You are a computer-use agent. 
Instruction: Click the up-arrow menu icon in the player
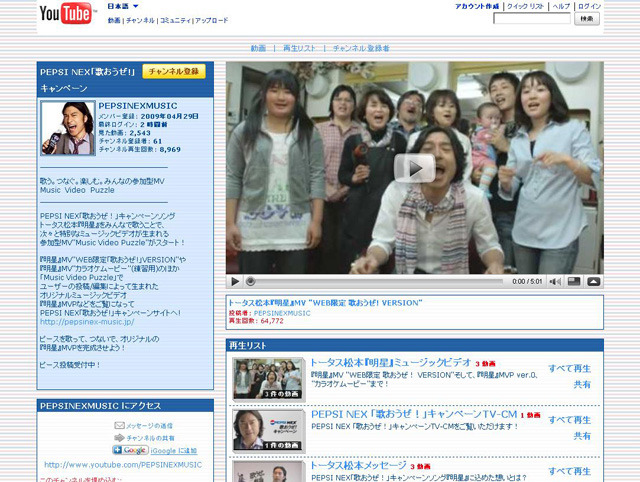[x=593, y=282]
